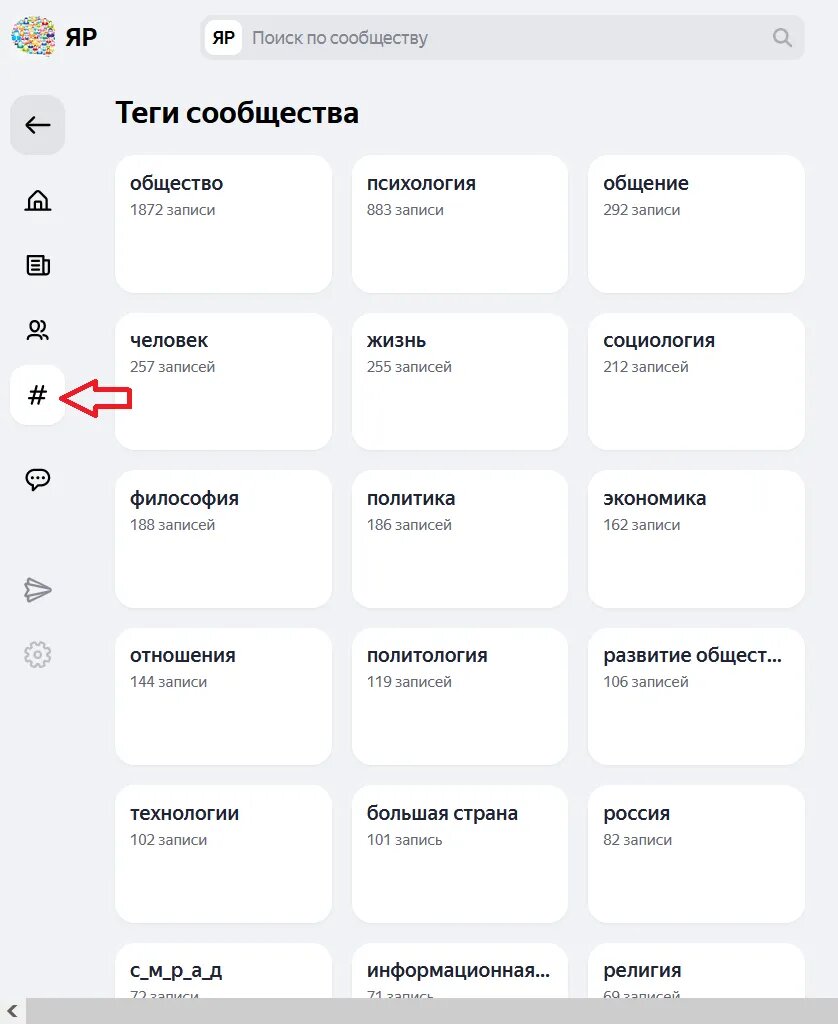Screen dimensions: 838x1024
Task: Click the colorful ЯР community logo
Action: click(33, 37)
